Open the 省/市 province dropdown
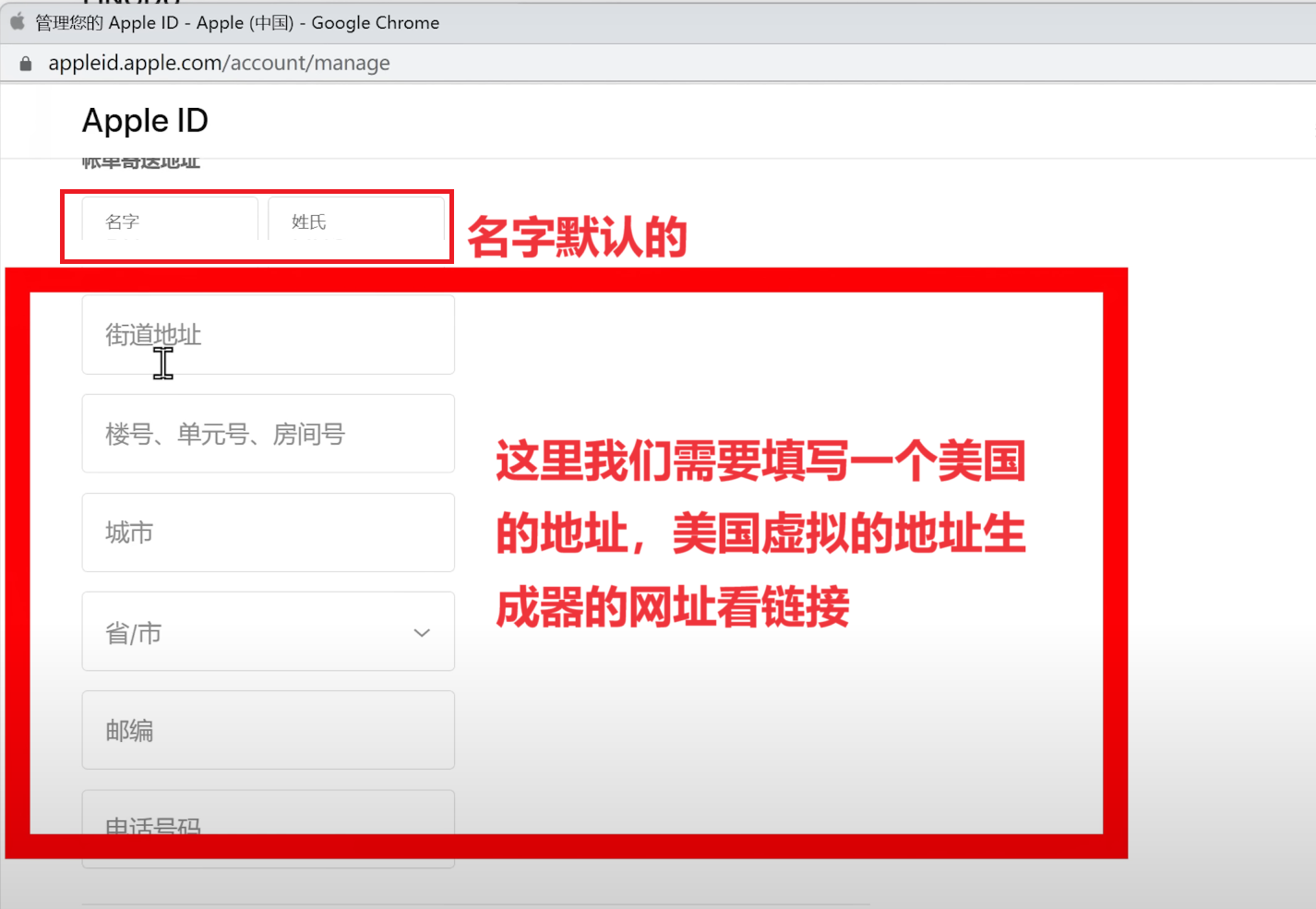This screenshot has width=1316, height=909. (x=268, y=632)
